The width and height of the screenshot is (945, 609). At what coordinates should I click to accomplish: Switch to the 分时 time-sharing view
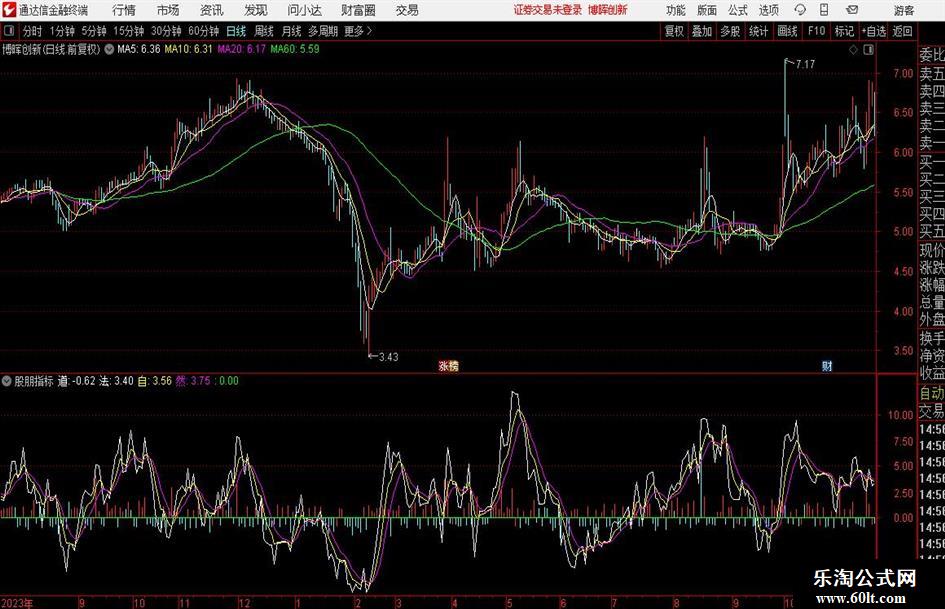33,31
